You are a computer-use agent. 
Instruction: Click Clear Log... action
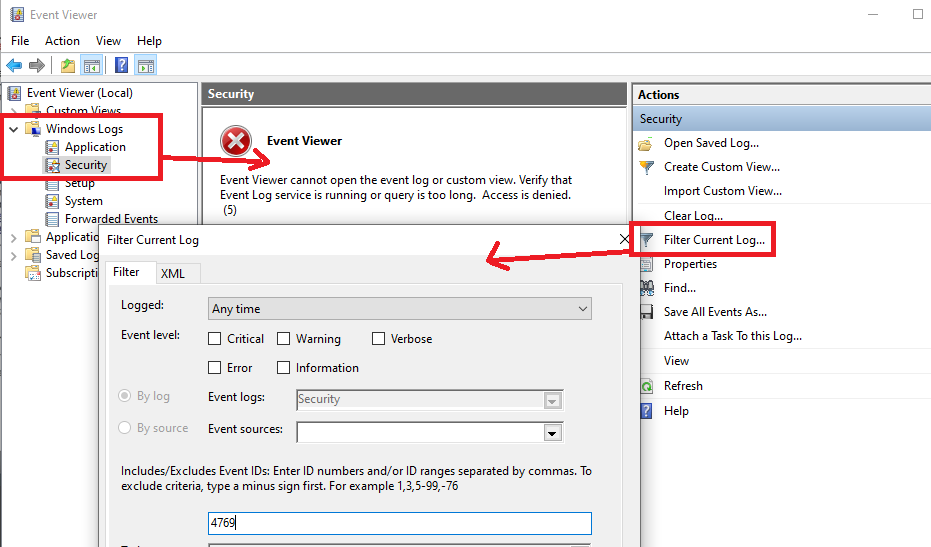tap(694, 216)
